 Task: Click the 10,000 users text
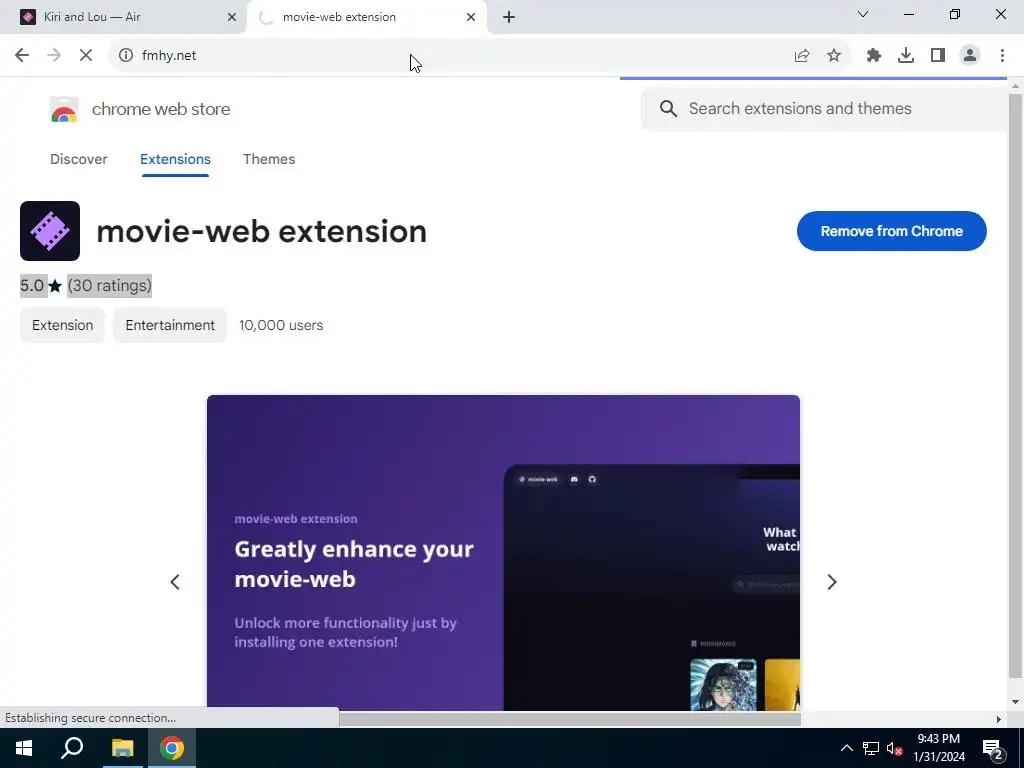click(x=281, y=325)
